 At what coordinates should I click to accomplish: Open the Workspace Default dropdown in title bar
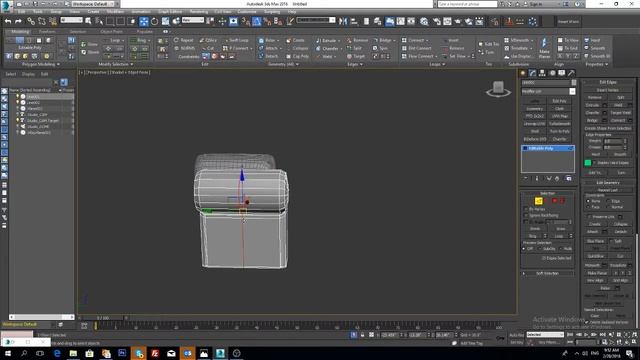[x=93, y=4]
